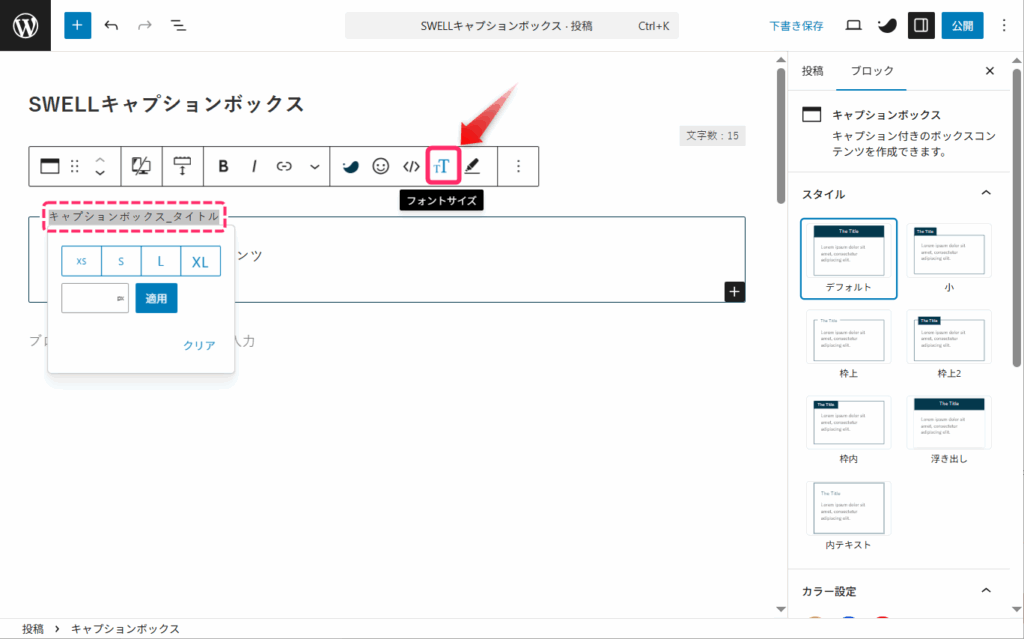Open the top-right options menu
This screenshot has width=1024, height=639.
coord(1004,25)
